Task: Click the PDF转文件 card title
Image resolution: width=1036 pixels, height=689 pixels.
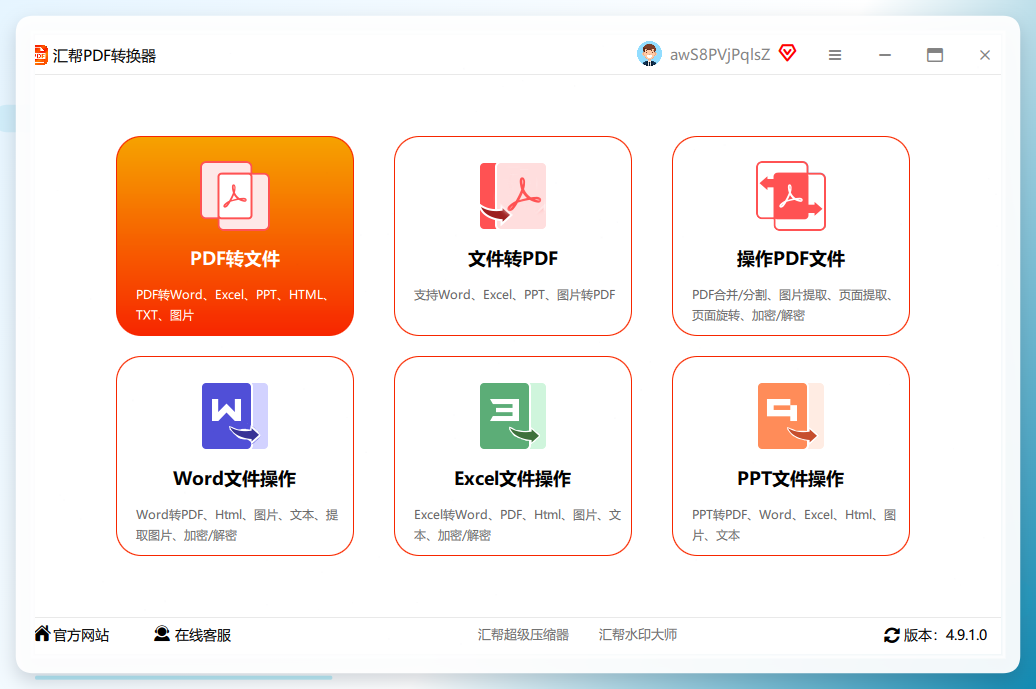Action: 235,258
